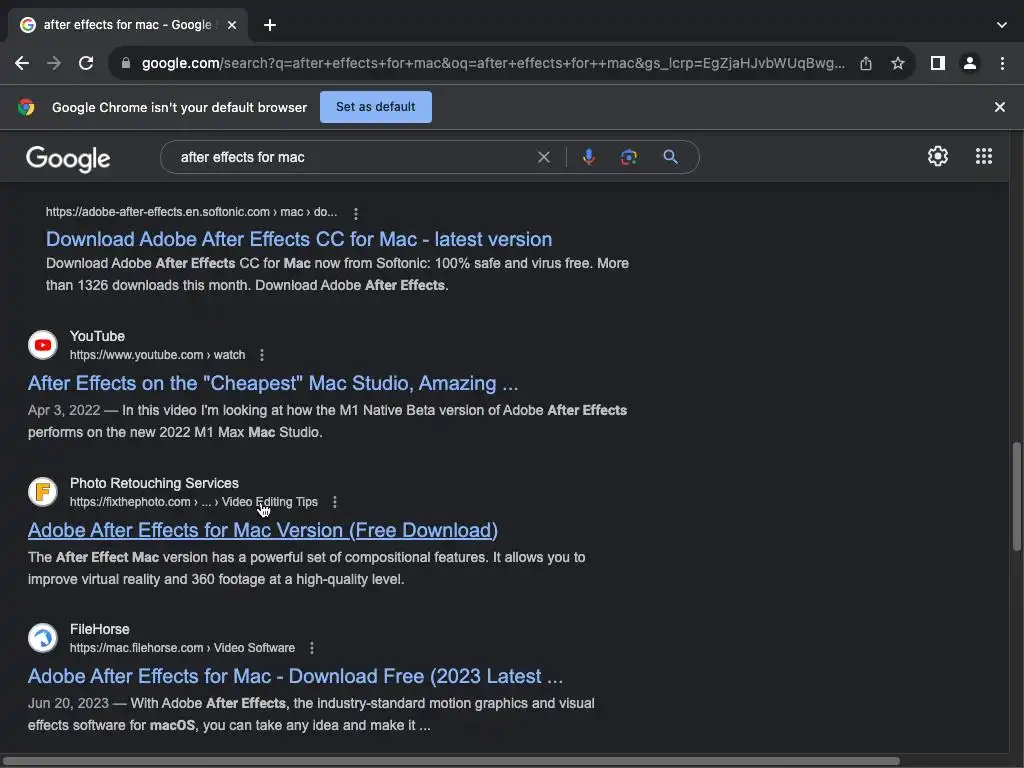Click the youtube.com watch breadcrumb
Image resolution: width=1024 pixels, height=768 pixels.
157,355
